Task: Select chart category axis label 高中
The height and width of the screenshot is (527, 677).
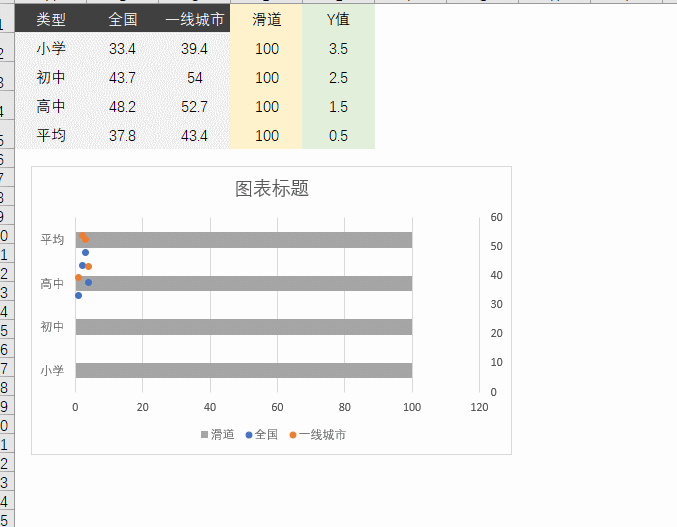Action: pos(52,284)
